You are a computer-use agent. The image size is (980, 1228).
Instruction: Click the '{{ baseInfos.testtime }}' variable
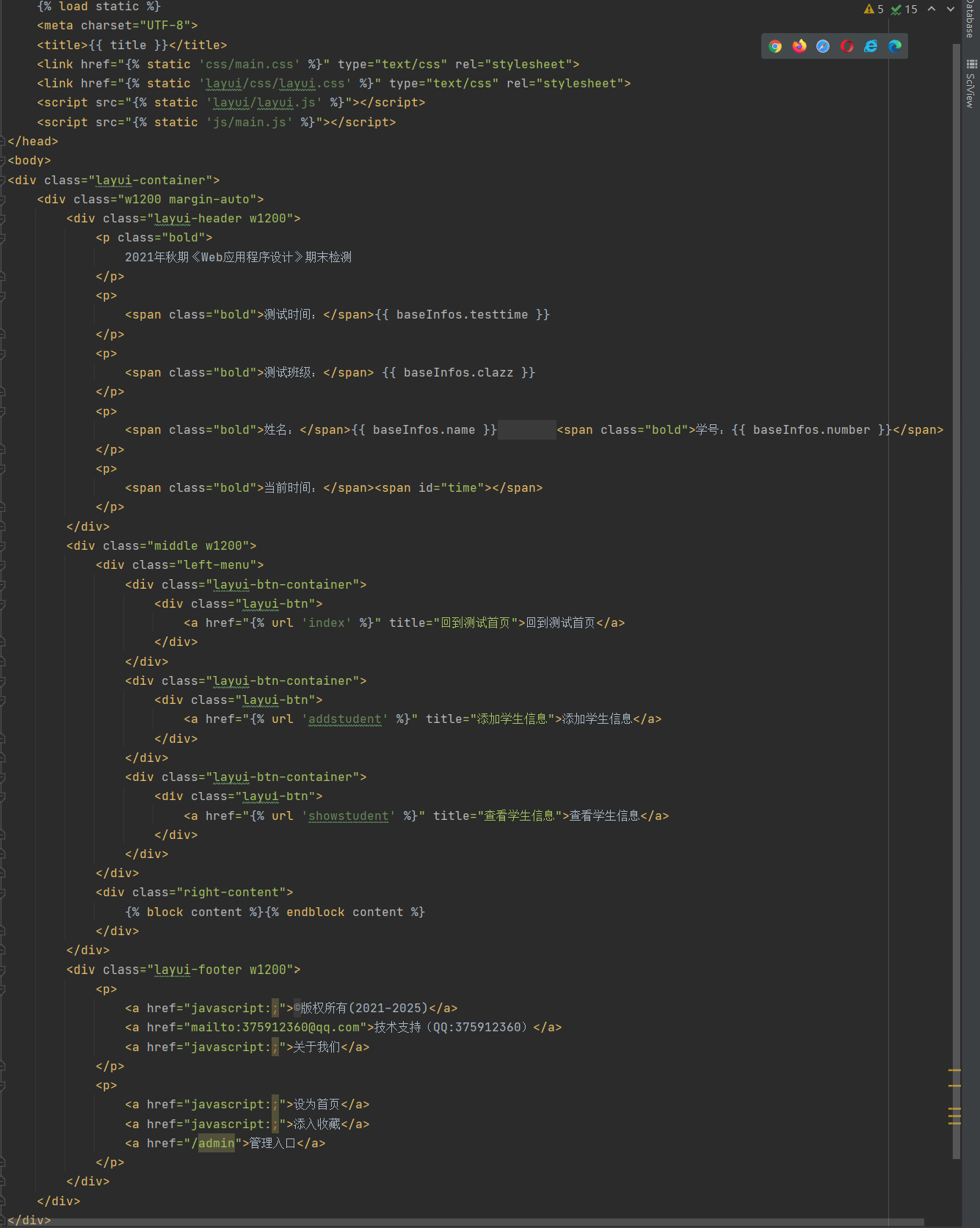click(462, 315)
